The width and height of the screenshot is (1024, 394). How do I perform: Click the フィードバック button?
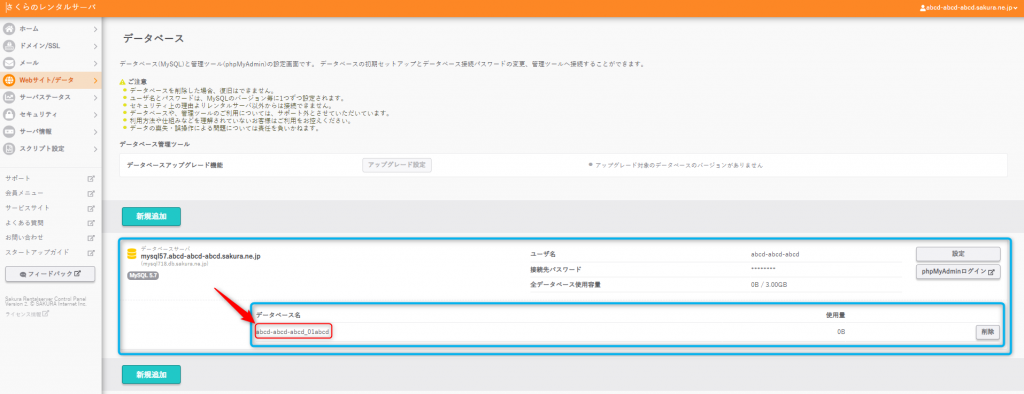coord(50,274)
